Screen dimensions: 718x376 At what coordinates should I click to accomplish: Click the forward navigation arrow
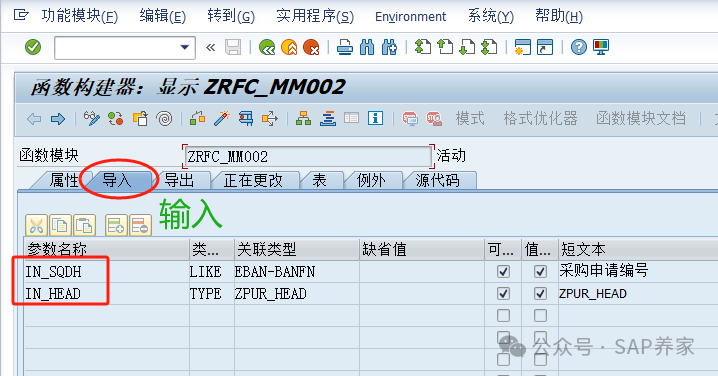pyautogui.click(x=58, y=119)
